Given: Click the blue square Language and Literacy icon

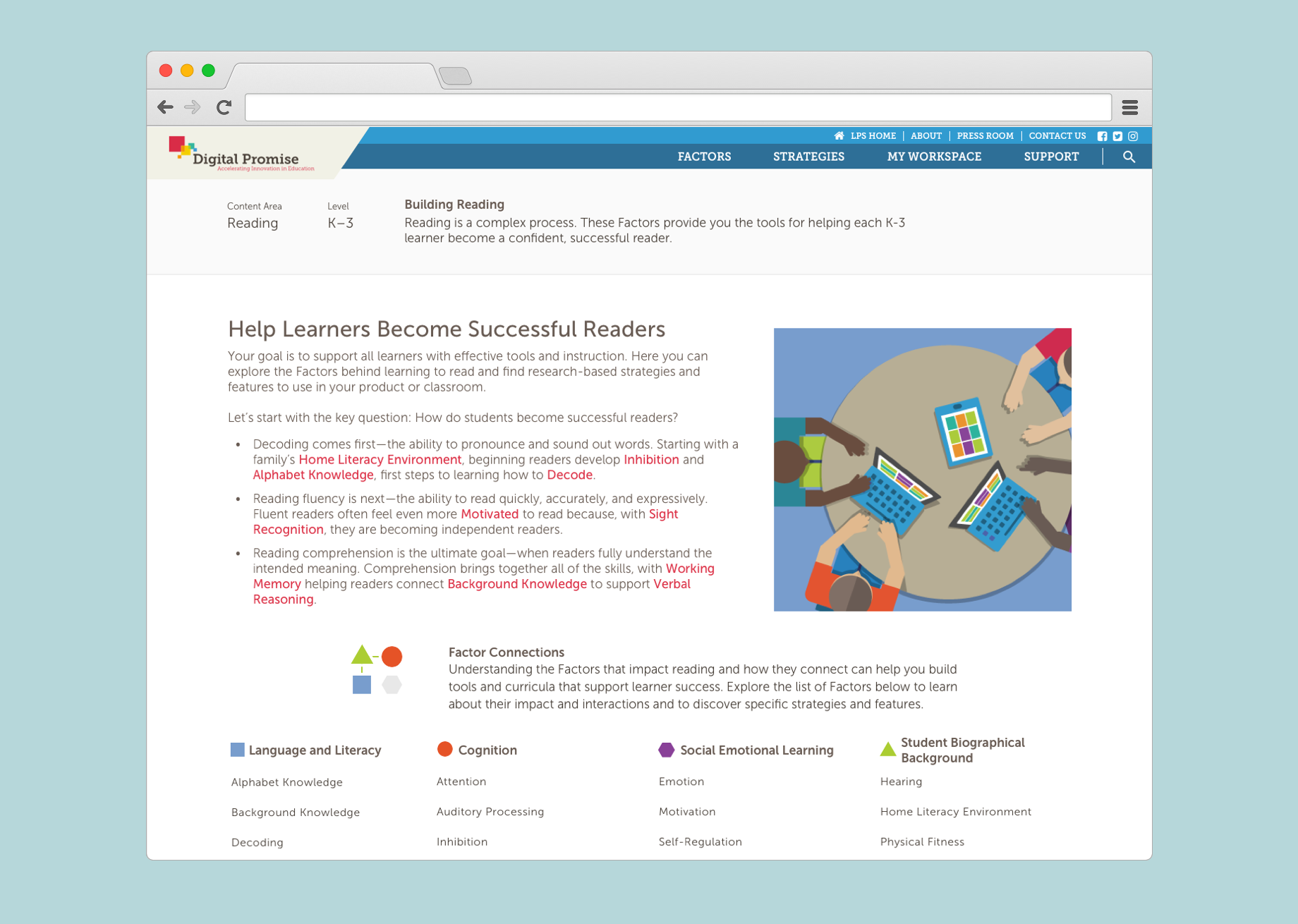Looking at the screenshot, I should click(x=237, y=750).
